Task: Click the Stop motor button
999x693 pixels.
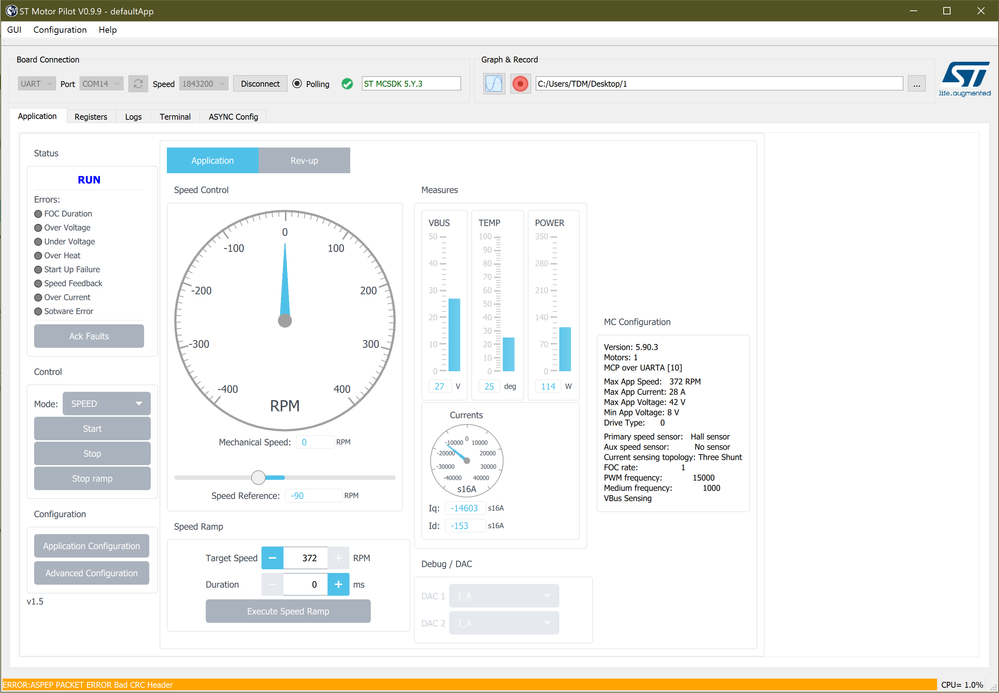Action: click(x=92, y=454)
